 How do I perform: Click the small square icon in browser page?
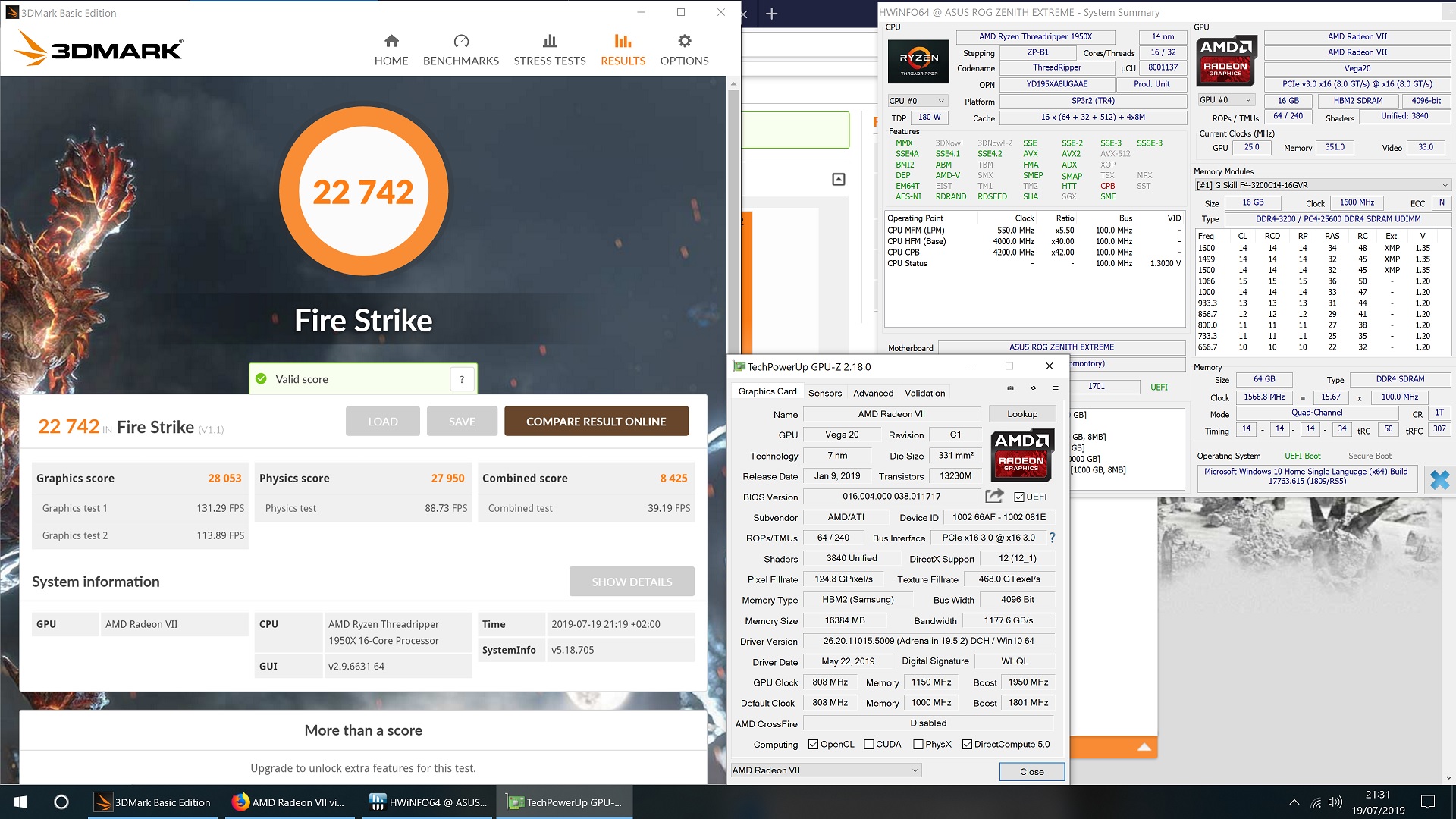(x=839, y=179)
